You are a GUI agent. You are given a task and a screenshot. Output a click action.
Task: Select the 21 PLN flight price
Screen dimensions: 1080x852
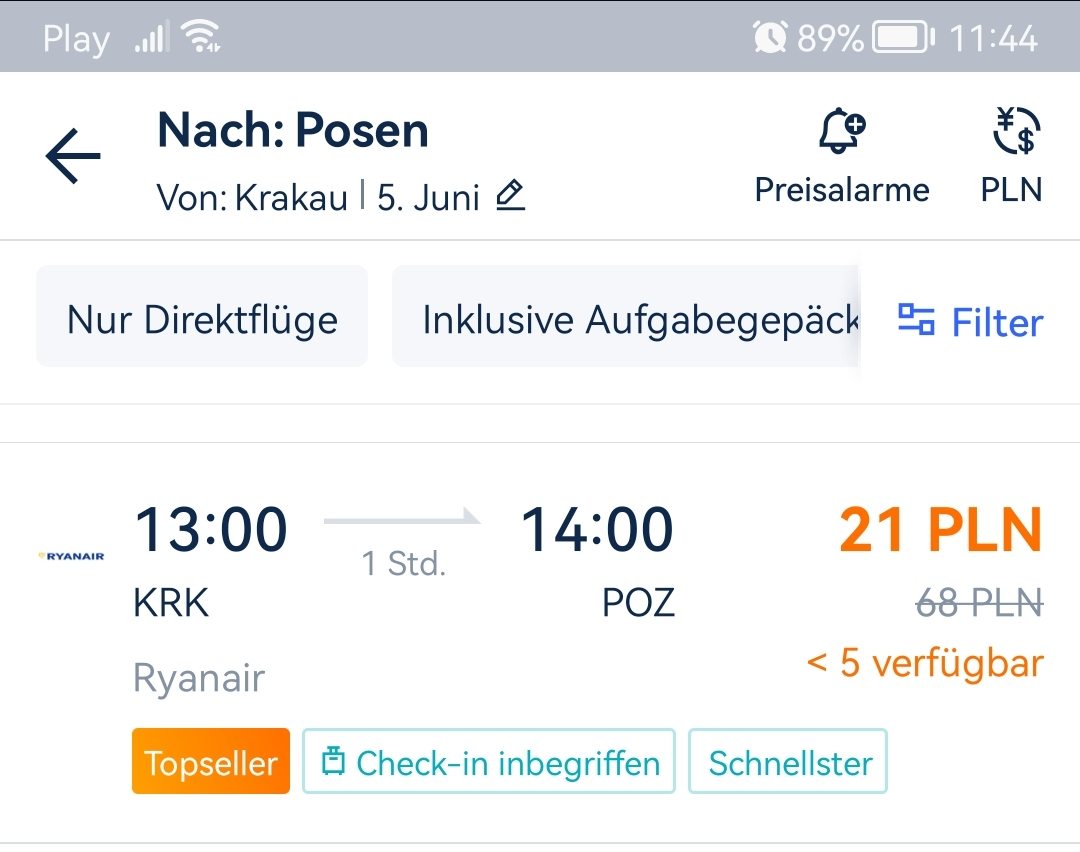941,530
